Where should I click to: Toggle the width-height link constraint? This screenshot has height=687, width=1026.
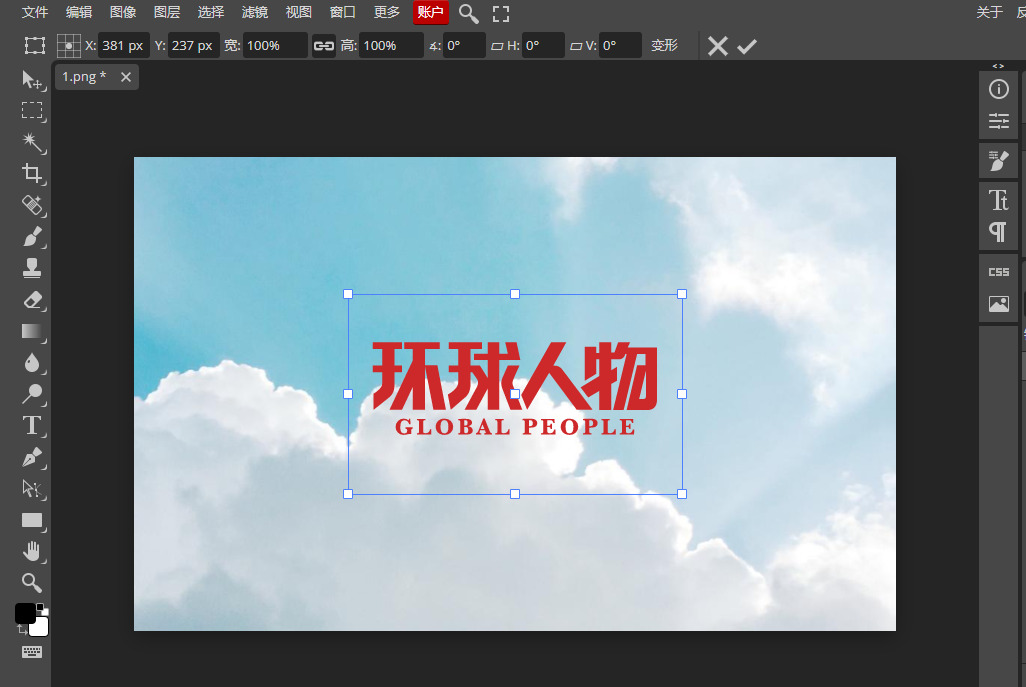pyautogui.click(x=324, y=46)
